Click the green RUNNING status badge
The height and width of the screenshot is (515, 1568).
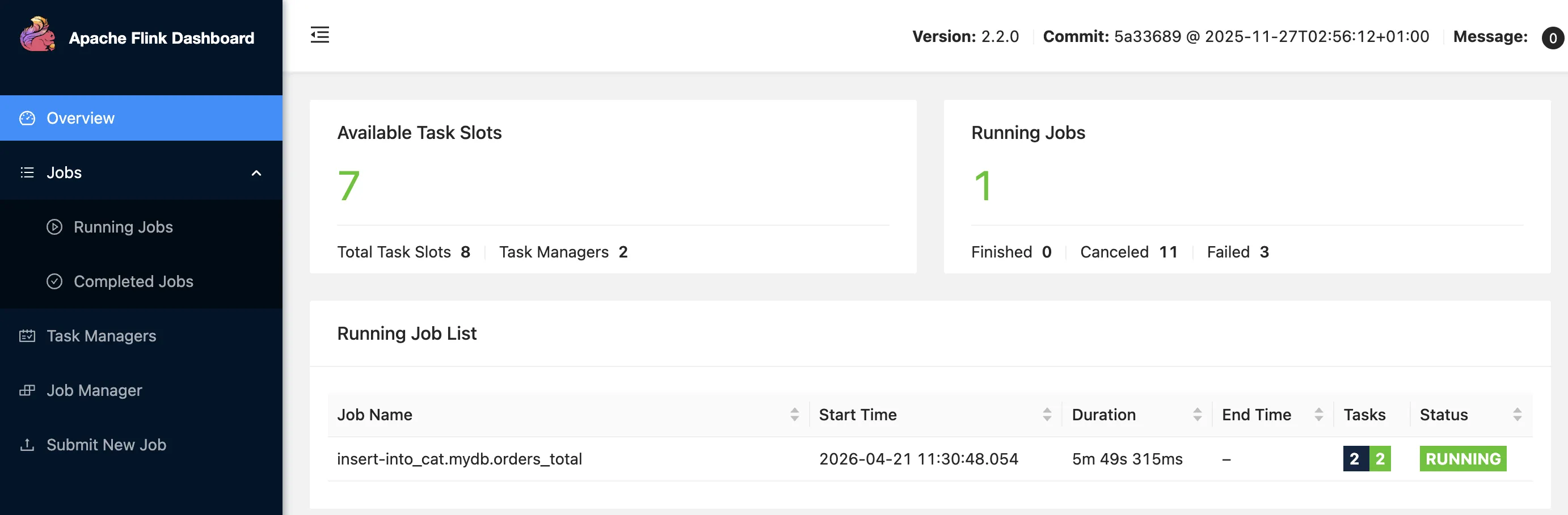tap(1462, 458)
